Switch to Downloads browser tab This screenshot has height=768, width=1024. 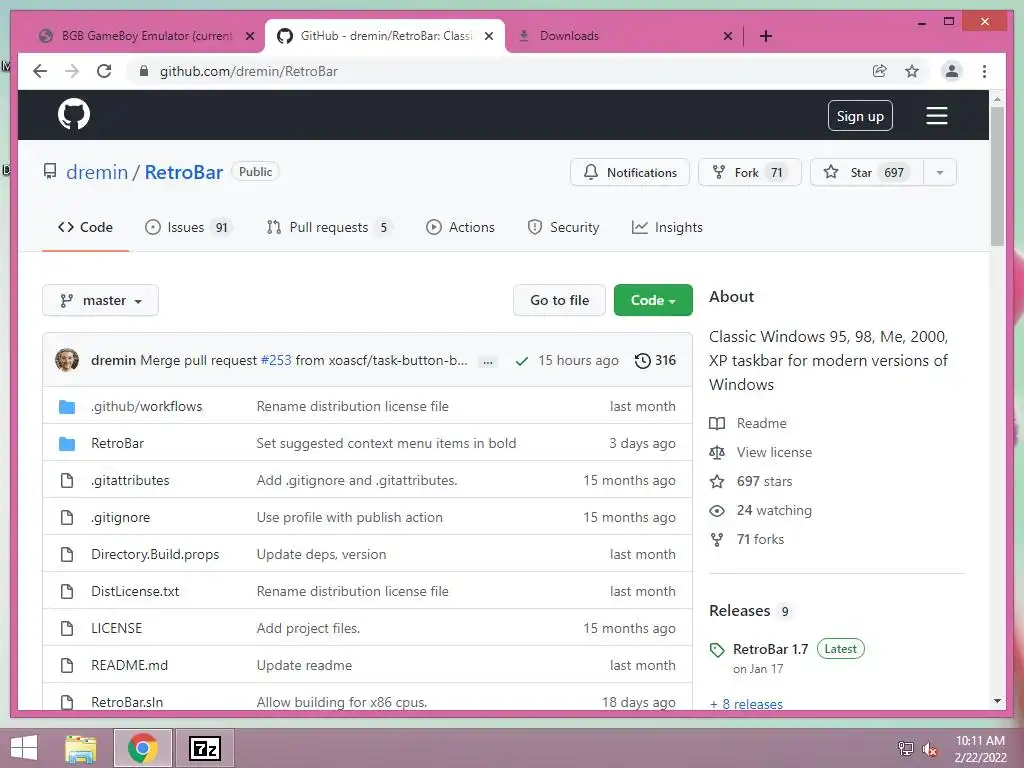(624, 36)
